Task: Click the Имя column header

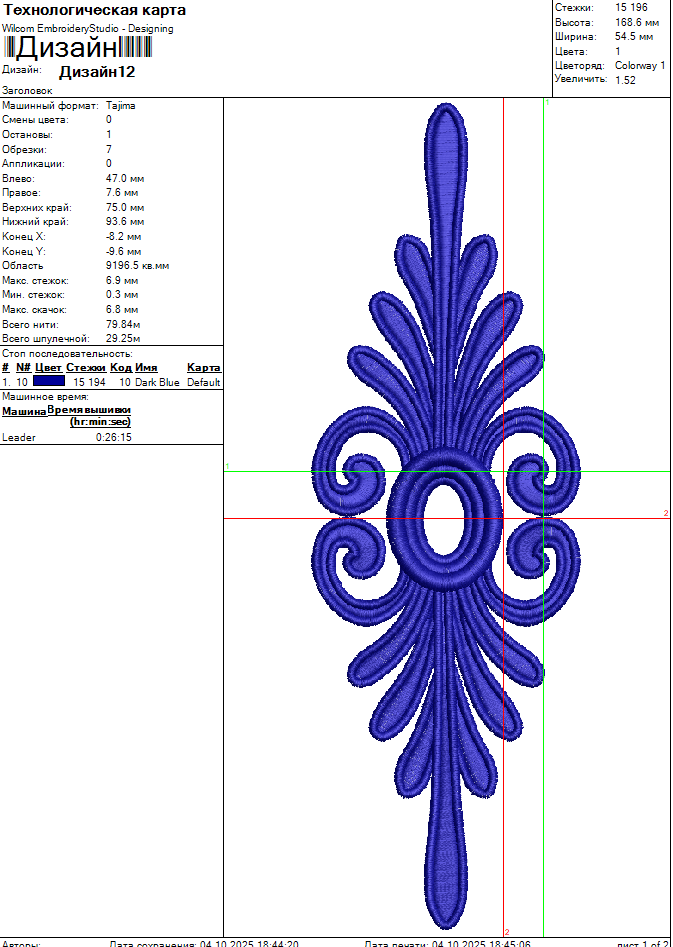Action: 146,368
